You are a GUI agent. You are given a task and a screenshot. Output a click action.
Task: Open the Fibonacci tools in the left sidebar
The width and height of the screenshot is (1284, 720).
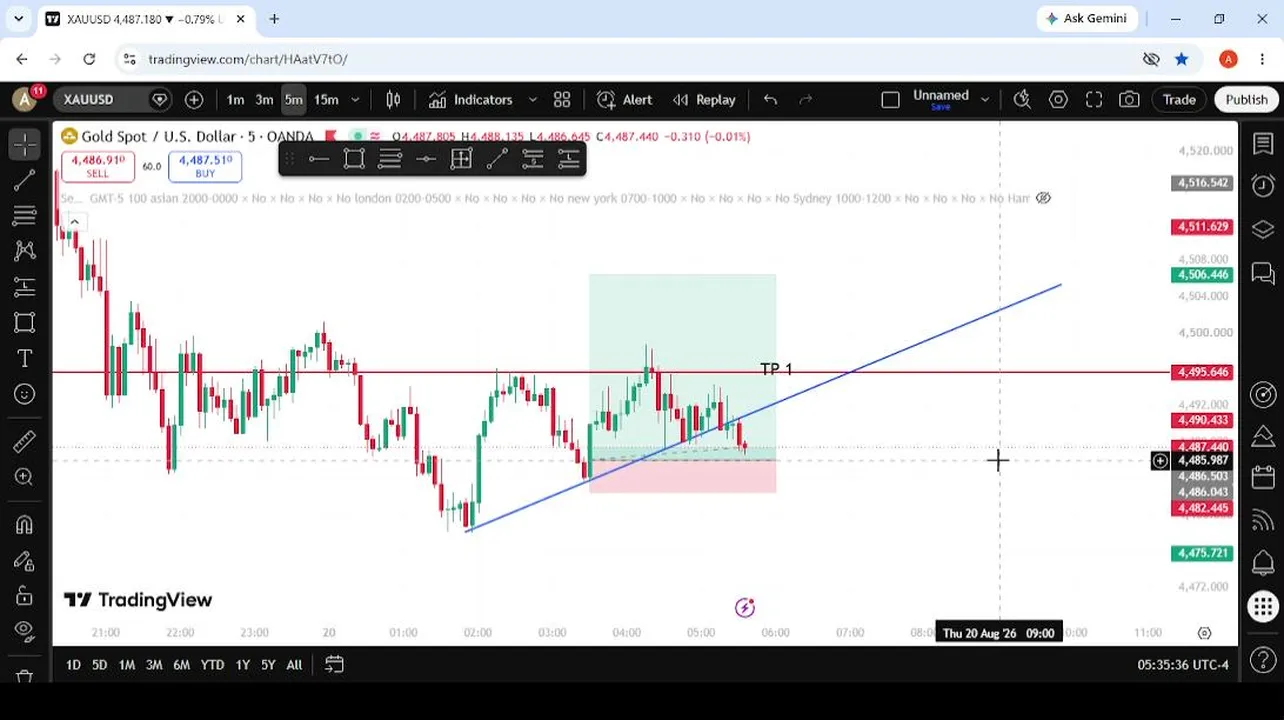[25, 215]
